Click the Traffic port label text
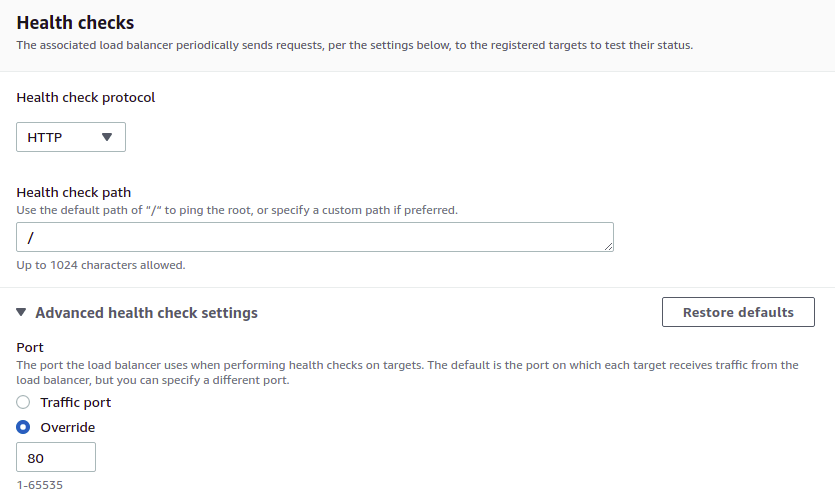This screenshot has width=835, height=498. [76, 403]
